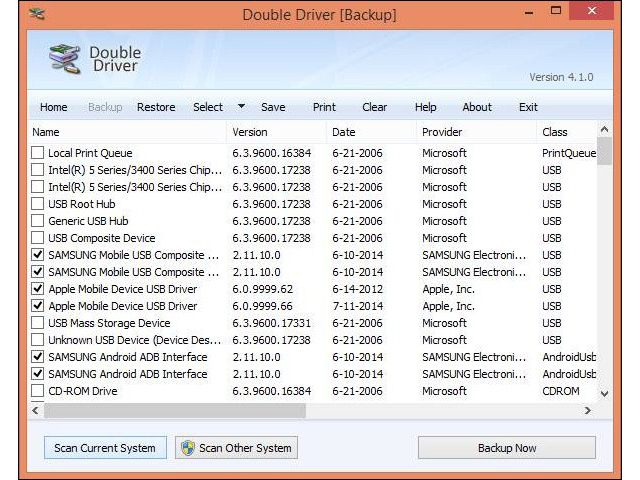The width and height of the screenshot is (640, 480).
Task: Select the USB Composite Device row name
Action: [102, 238]
